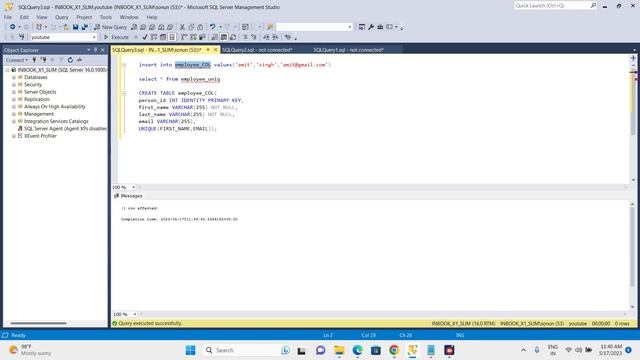Switch to the SQLQuery1.sql tab
Screen dimensions: 640x360
[x=348, y=50]
